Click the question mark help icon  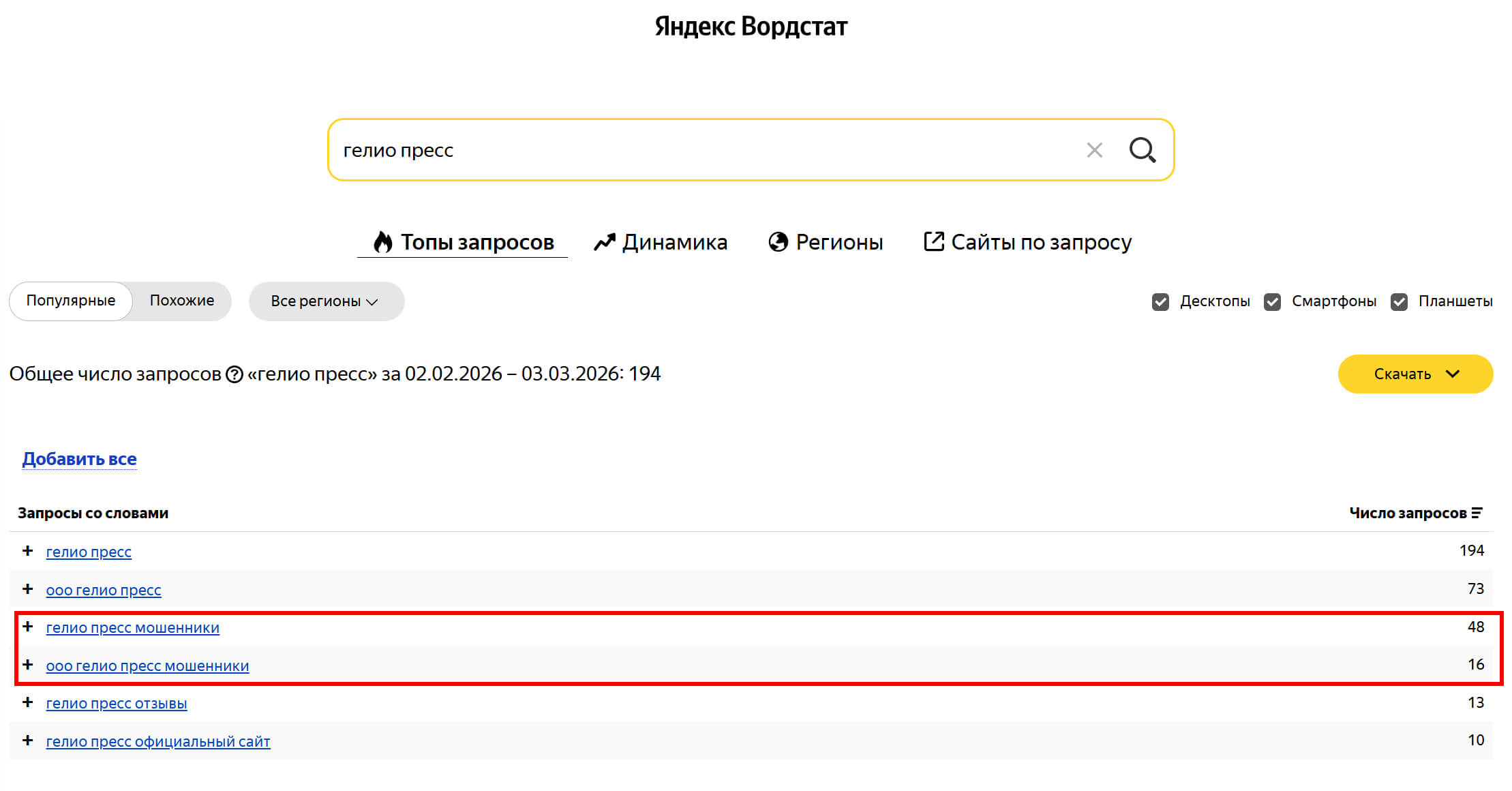coord(234,374)
